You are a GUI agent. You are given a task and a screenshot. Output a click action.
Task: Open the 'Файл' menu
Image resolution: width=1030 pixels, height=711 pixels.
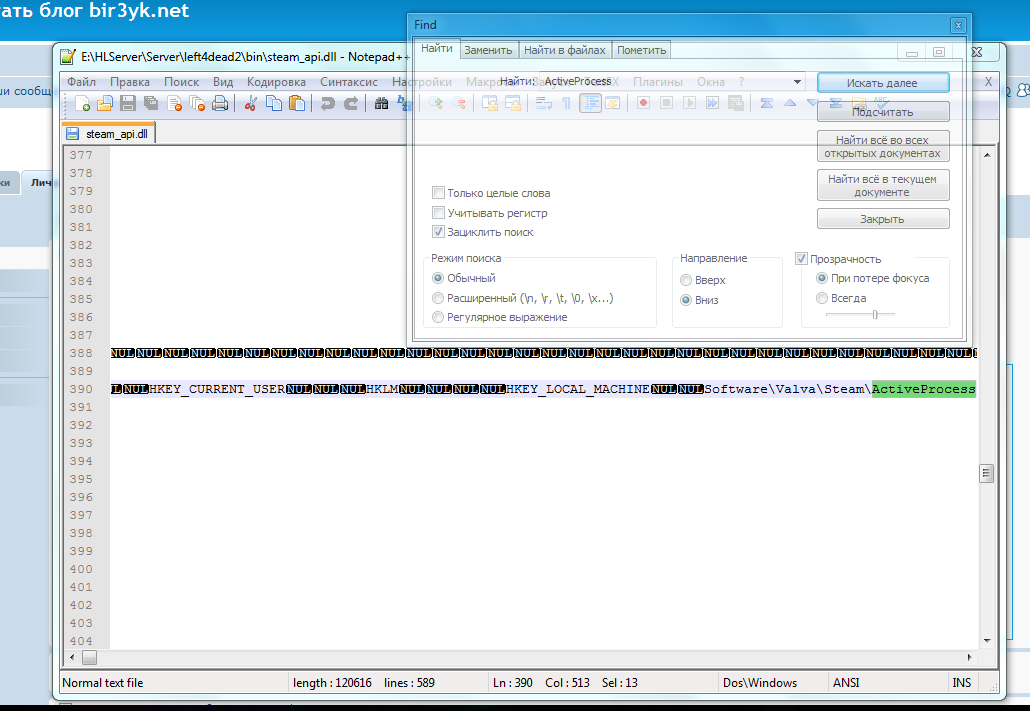click(81, 81)
